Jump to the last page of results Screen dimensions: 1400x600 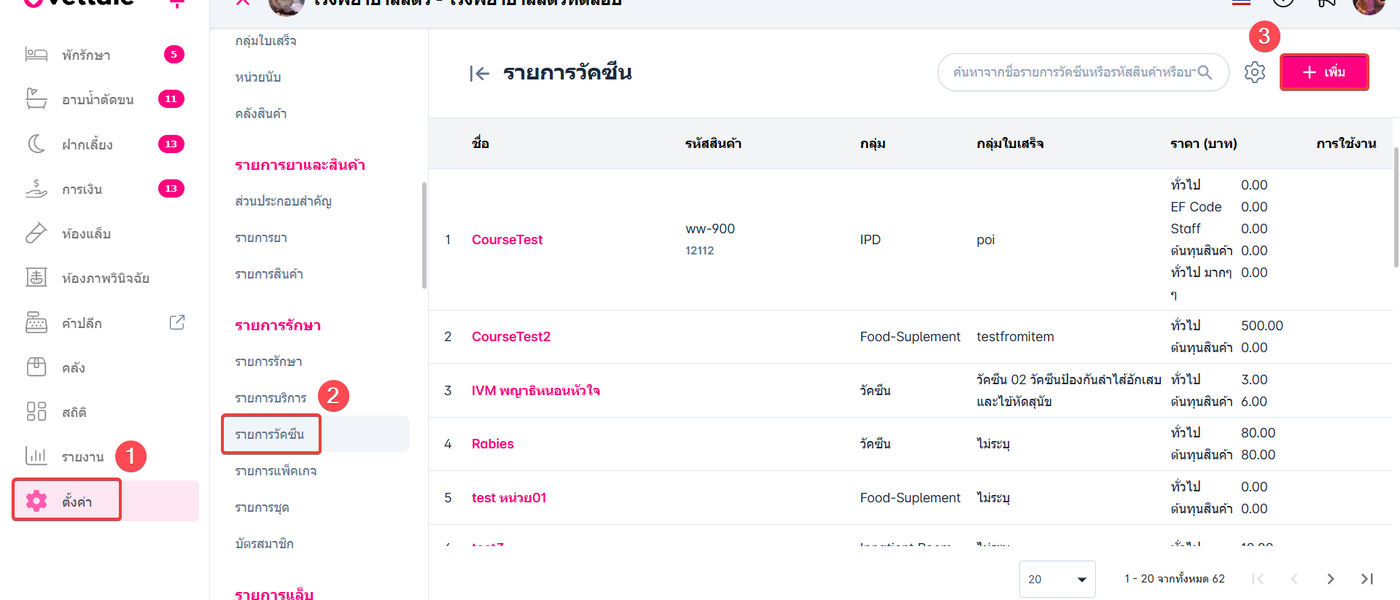point(1367,579)
